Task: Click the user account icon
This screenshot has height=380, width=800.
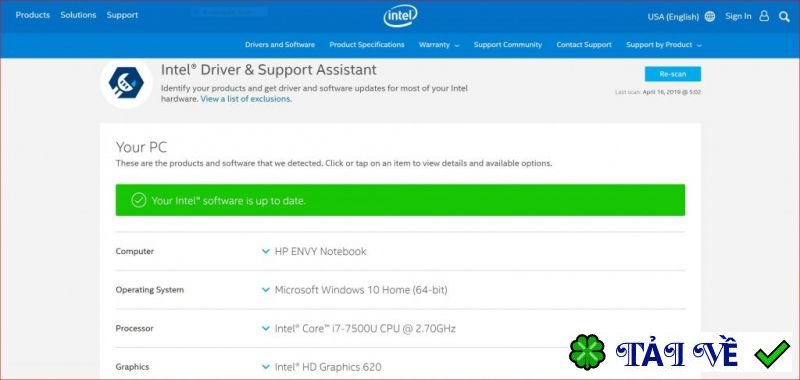Action: 764,16
